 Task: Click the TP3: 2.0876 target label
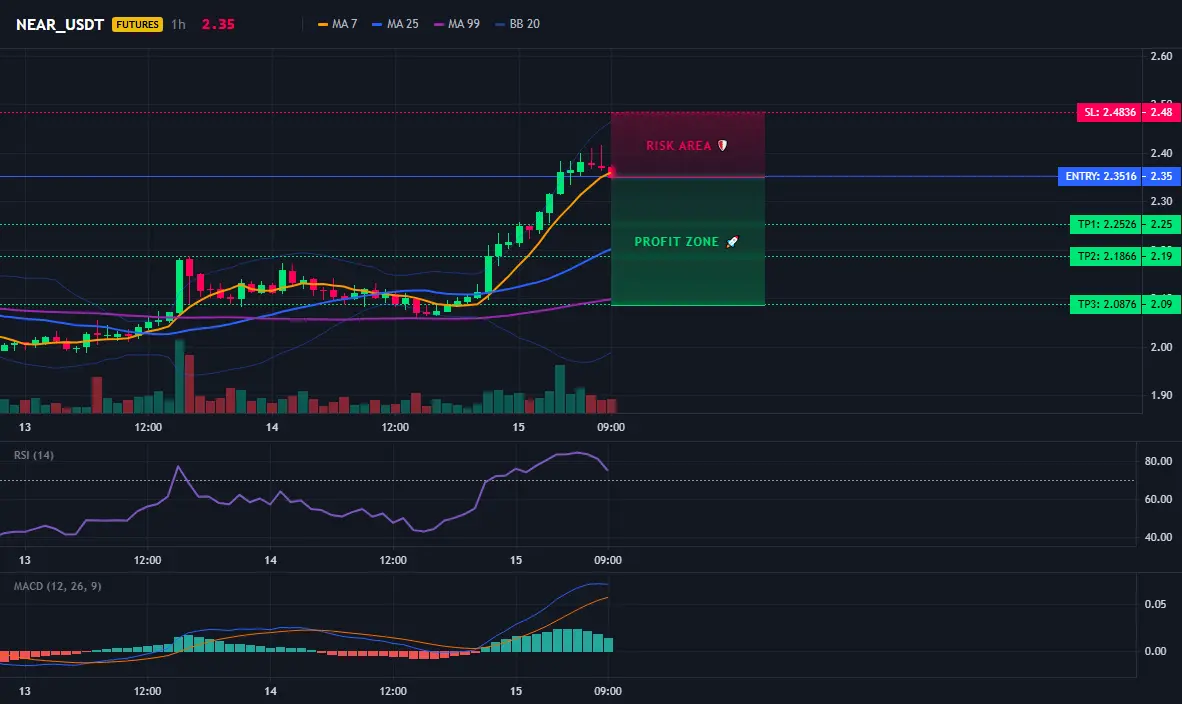1106,305
